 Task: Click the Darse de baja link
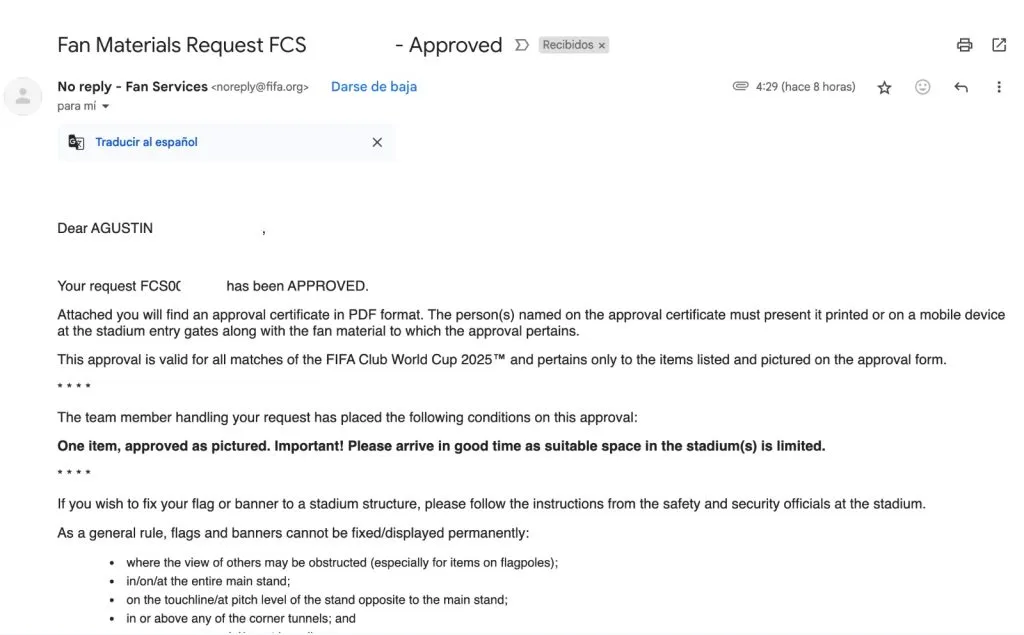(374, 87)
